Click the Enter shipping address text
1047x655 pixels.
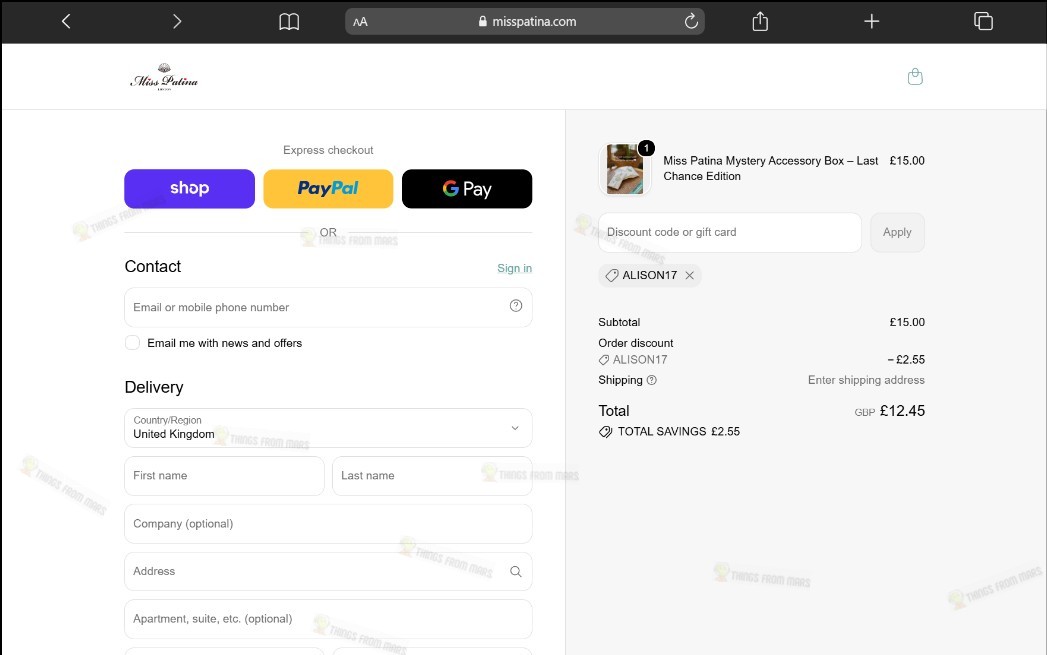click(x=866, y=380)
